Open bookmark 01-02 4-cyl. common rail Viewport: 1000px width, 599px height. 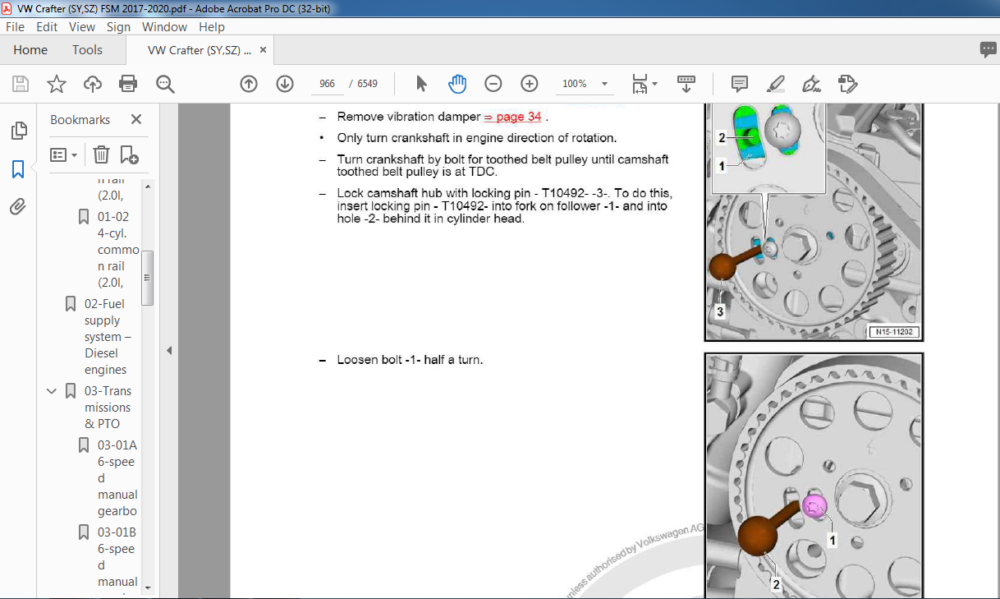coord(118,249)
